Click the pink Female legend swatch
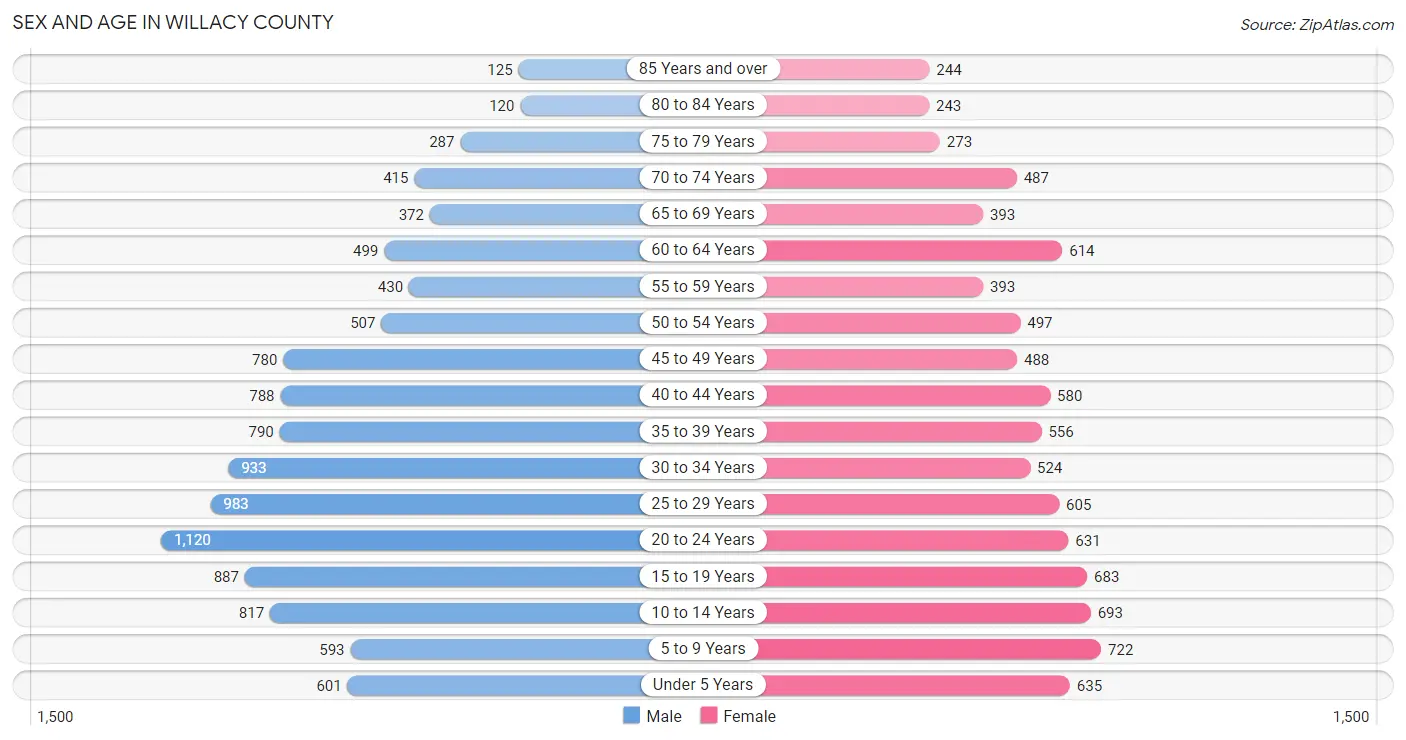Viewport: 1406px width, 740px height. (x=709, y=716)
